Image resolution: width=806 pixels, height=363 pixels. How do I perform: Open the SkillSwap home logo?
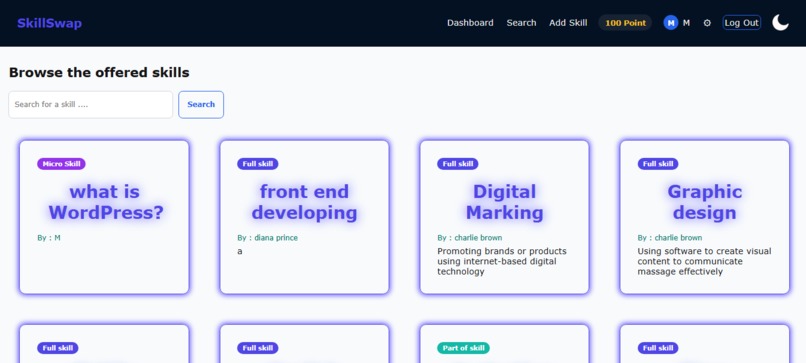point(49,23)
